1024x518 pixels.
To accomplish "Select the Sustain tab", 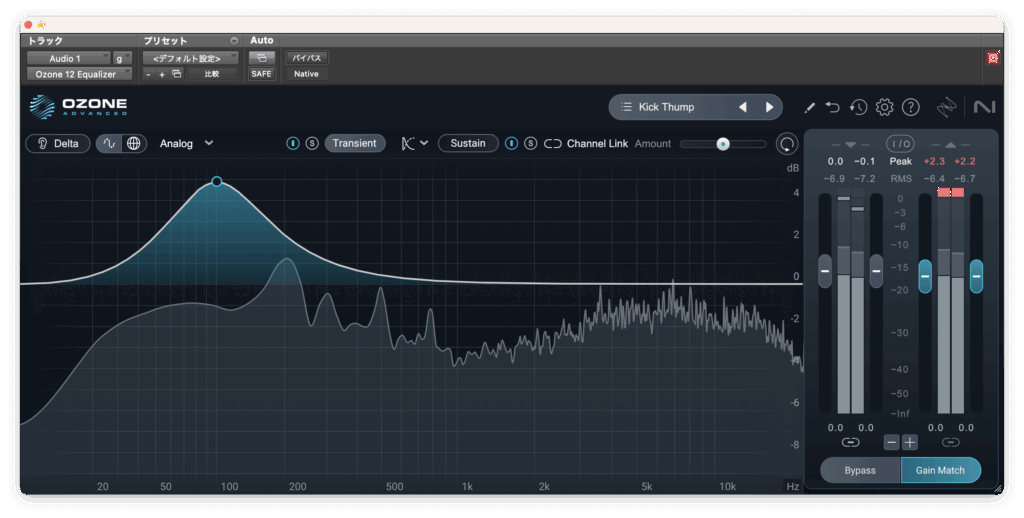I will [x=467, y=143].
